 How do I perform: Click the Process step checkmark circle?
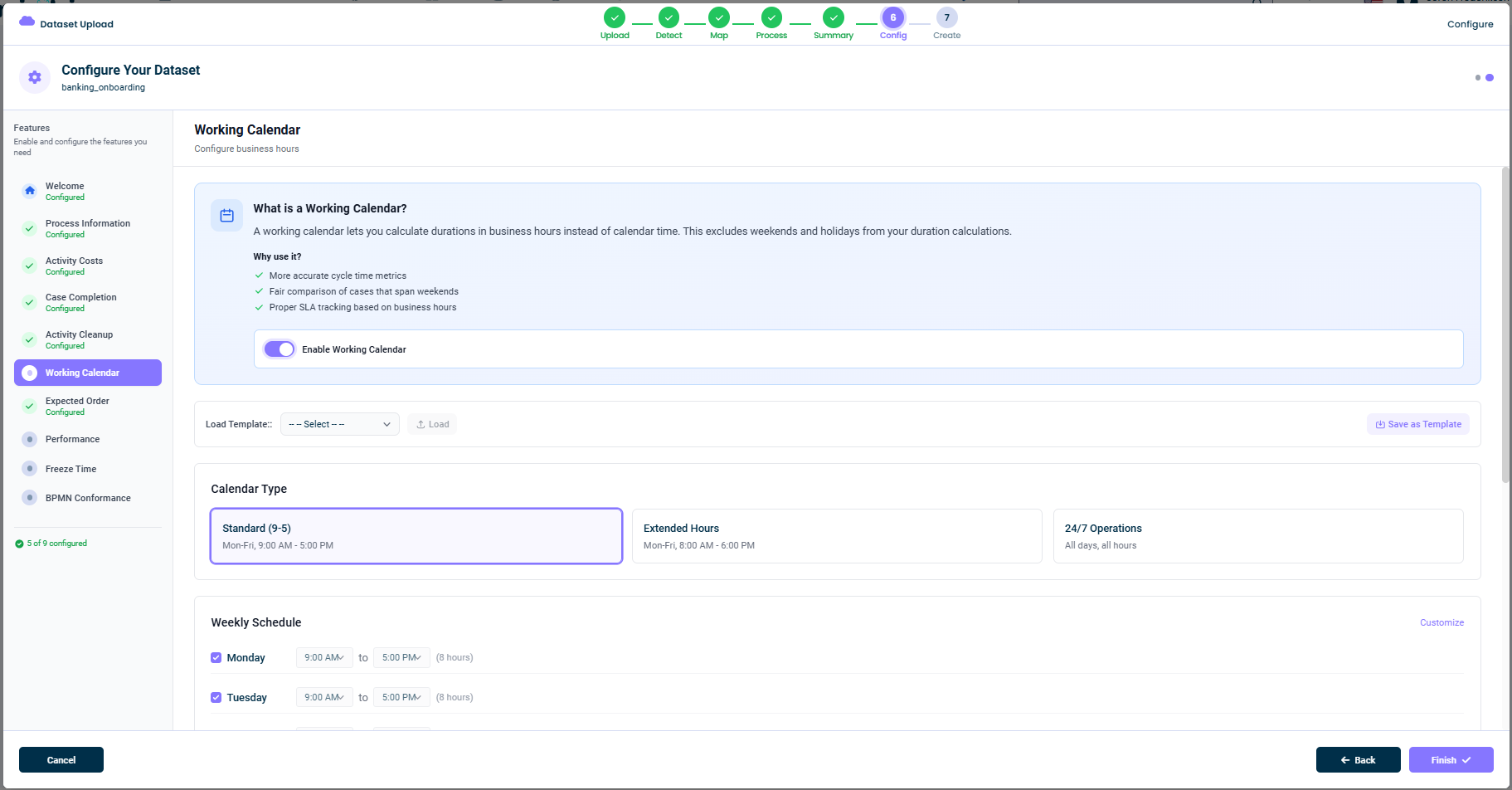771,17
